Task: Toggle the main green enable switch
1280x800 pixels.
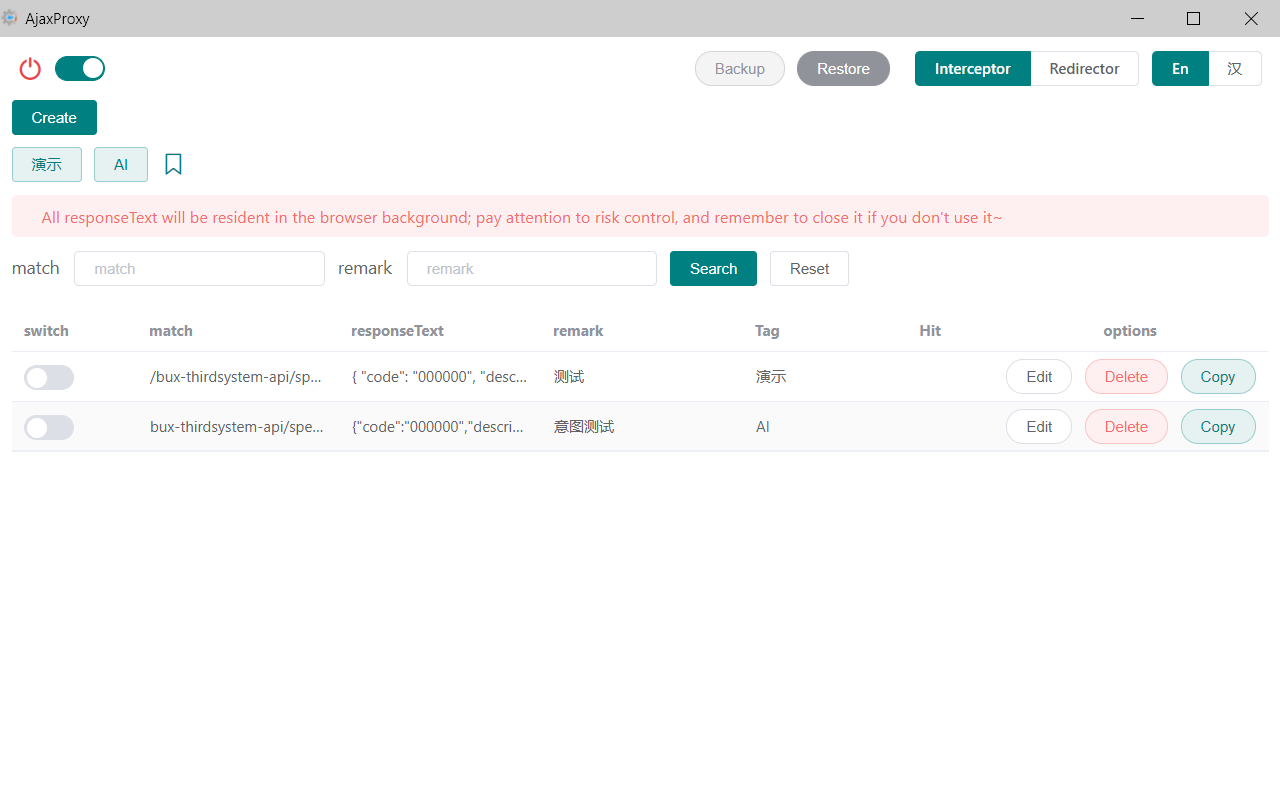Action: 80,68
